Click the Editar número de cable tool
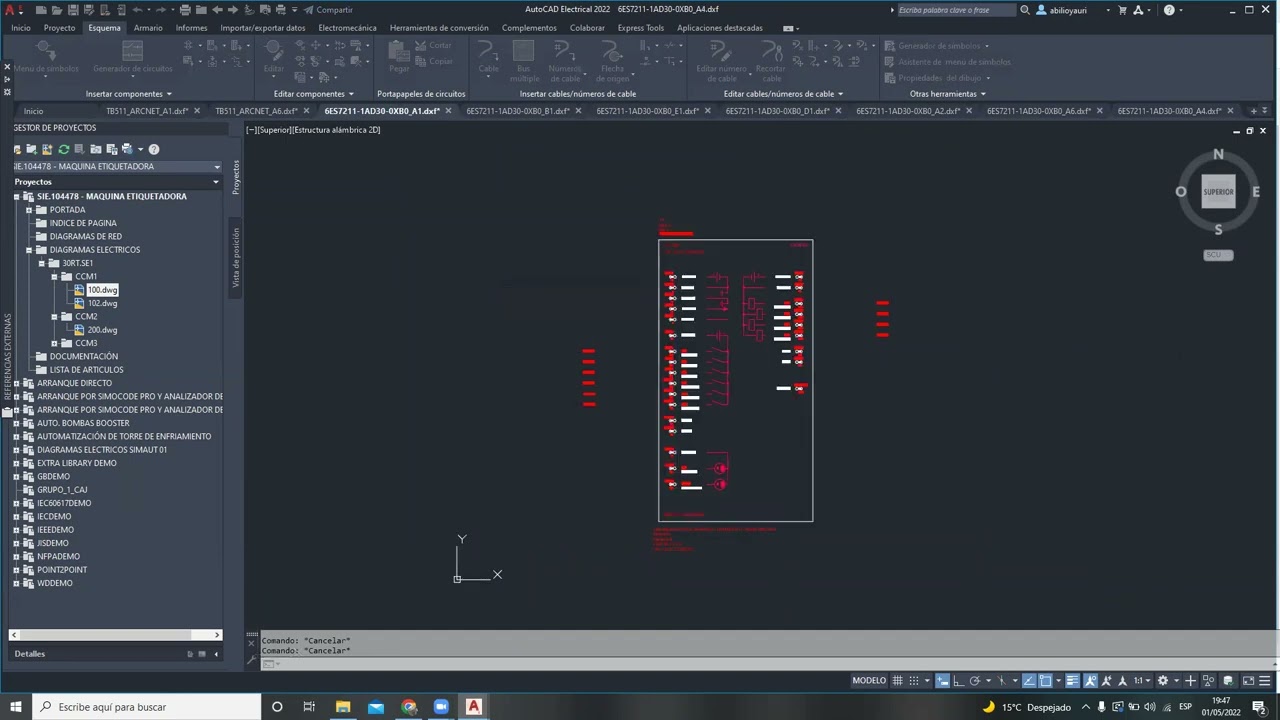This screenshot has height=720, width=1280. pyautogui.click(x=722, y=60)
